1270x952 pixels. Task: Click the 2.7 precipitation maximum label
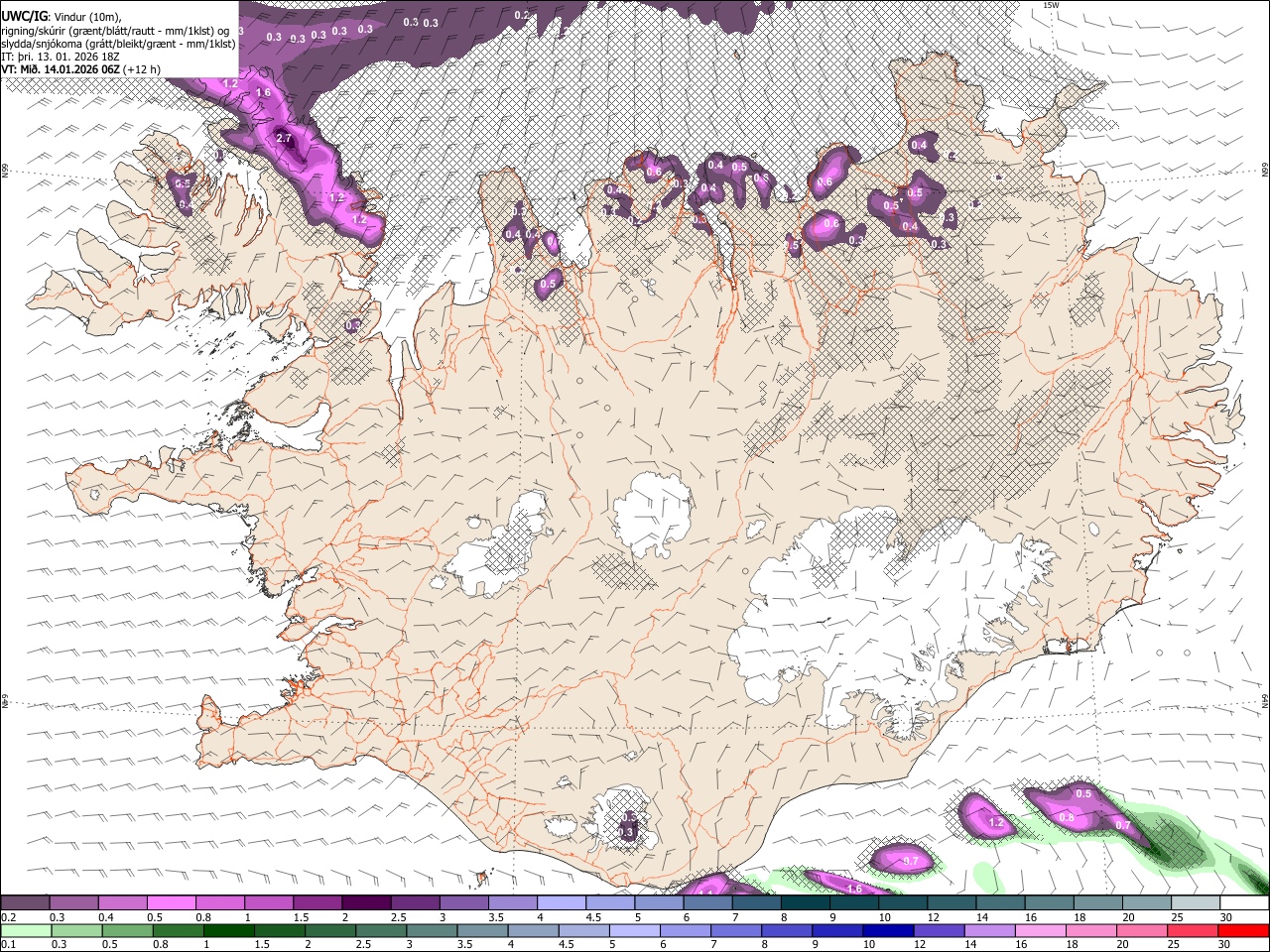pos(284,138)
